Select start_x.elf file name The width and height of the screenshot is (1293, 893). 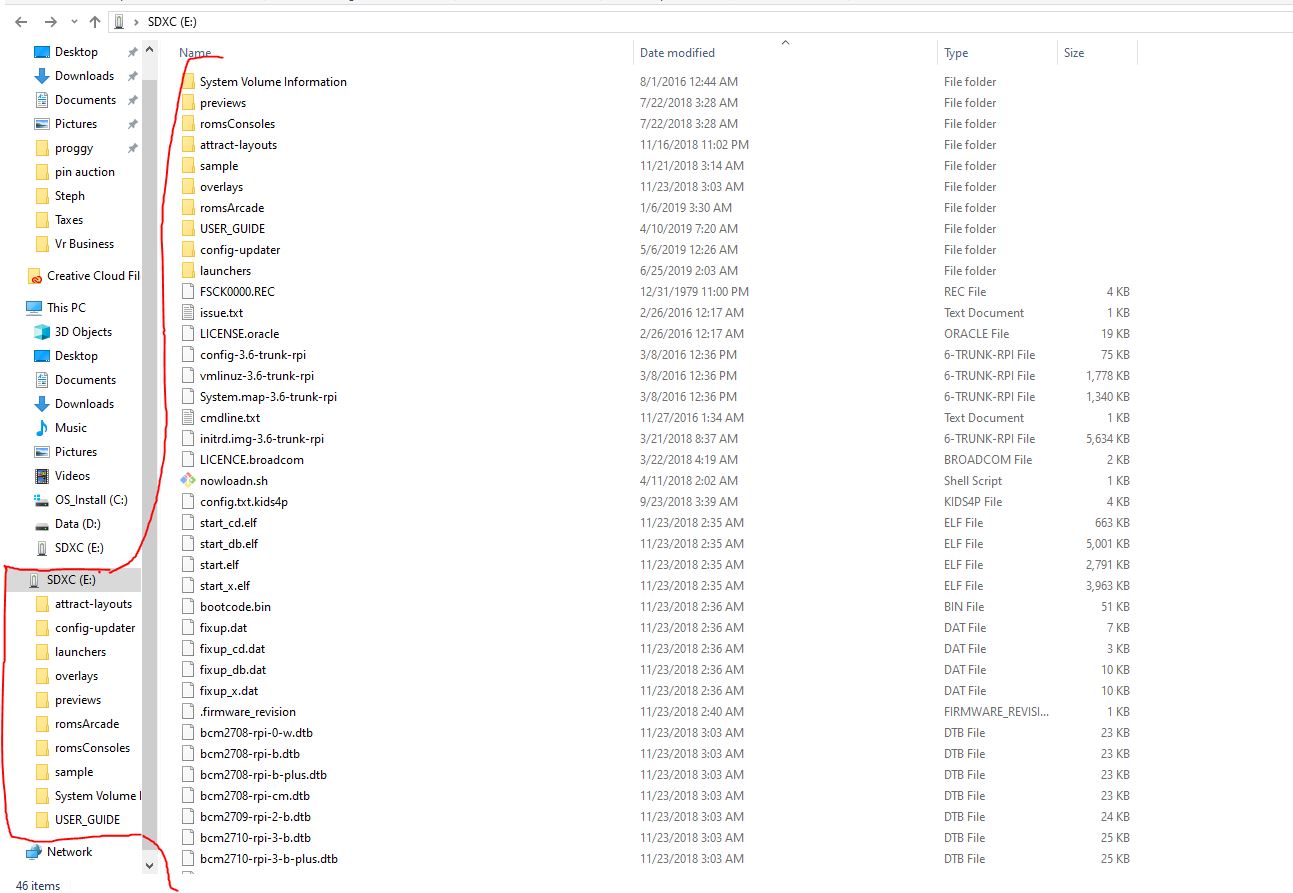click(x=225, y=586)
